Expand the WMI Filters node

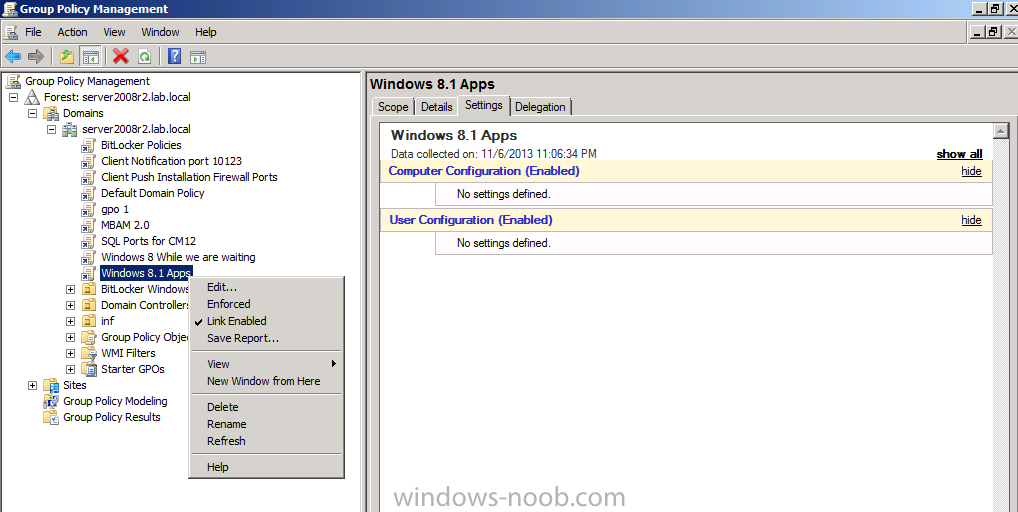[71, 353]
